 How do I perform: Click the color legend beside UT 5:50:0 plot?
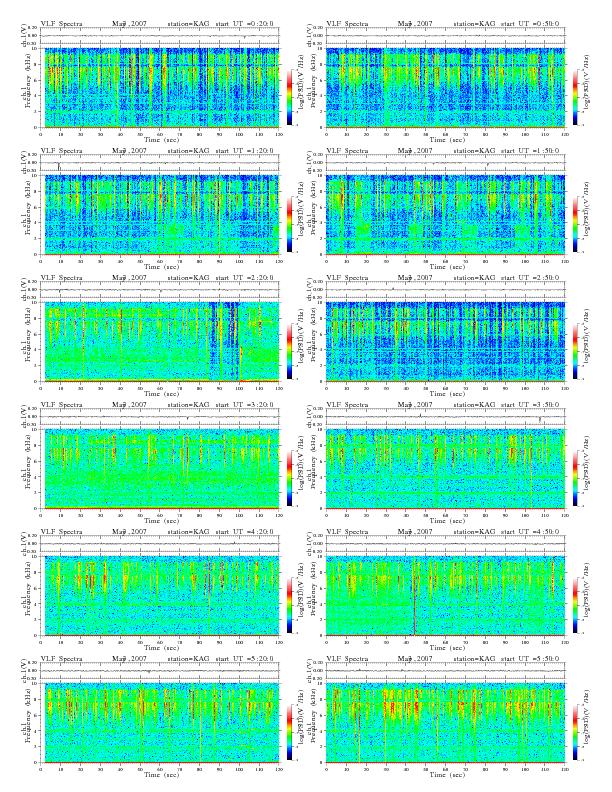click(576, 732)
